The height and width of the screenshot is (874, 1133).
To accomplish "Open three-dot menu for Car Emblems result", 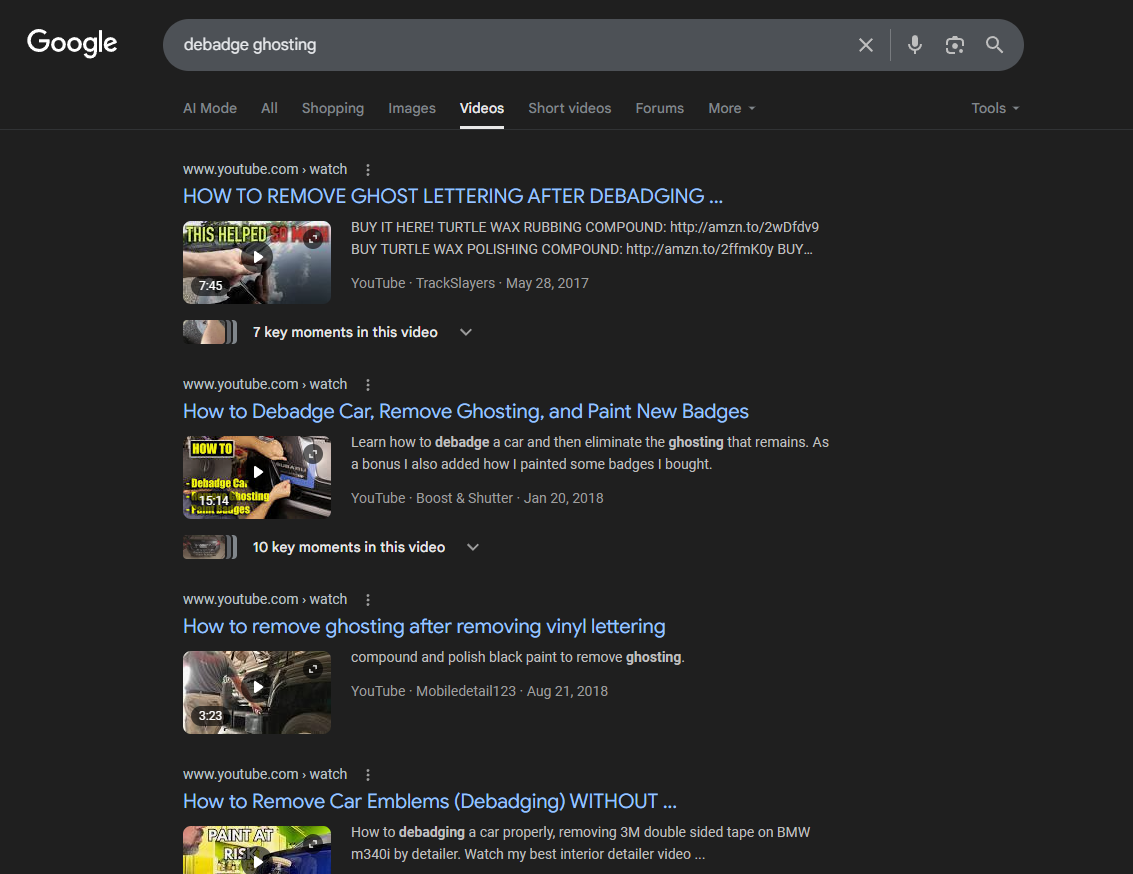I will click(368, 775).
